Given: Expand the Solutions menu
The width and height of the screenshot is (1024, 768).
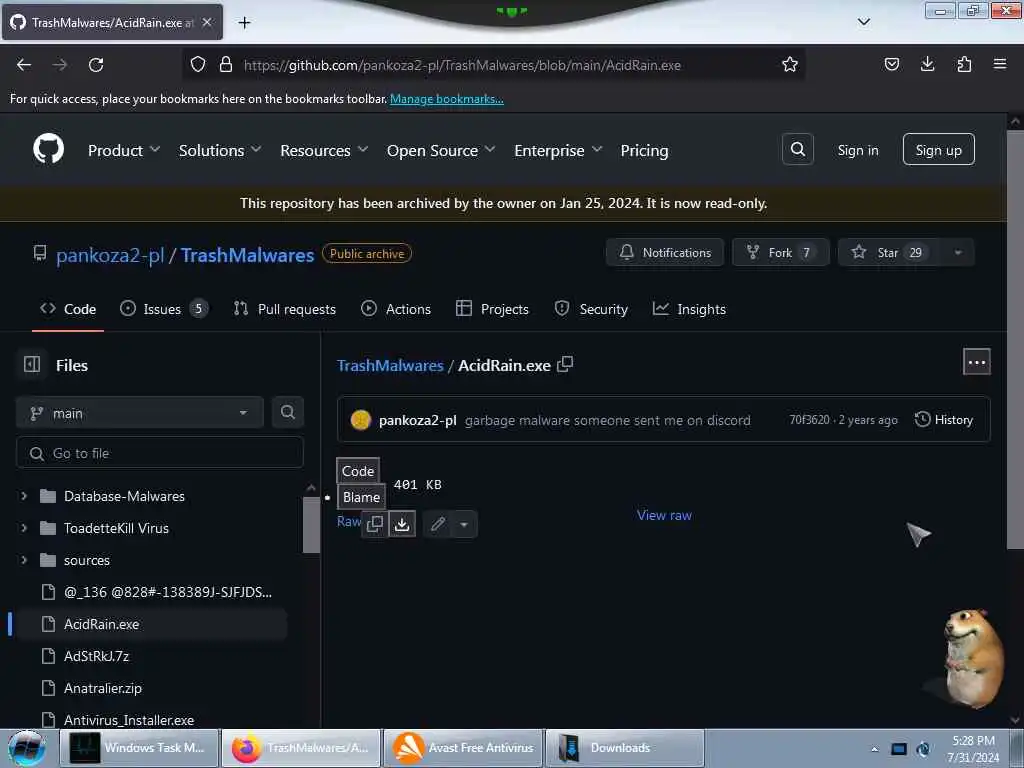Looking at the screenshot, I should coord(219,150).
